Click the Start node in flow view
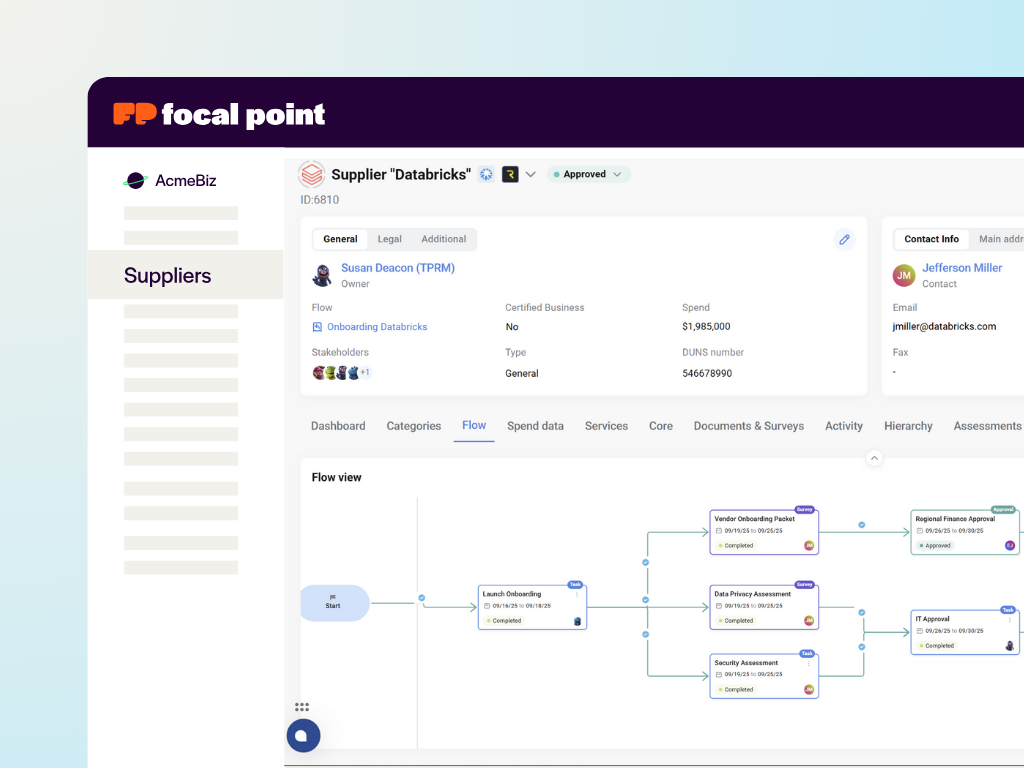This screenshot has width=1024, height=768. coord(334,603)
